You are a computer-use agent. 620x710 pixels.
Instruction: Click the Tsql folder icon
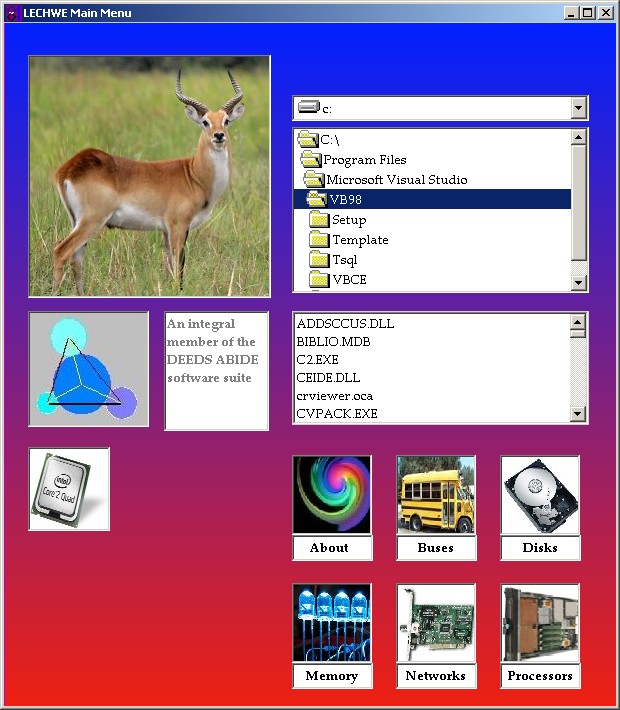click(x=319, y=259)
